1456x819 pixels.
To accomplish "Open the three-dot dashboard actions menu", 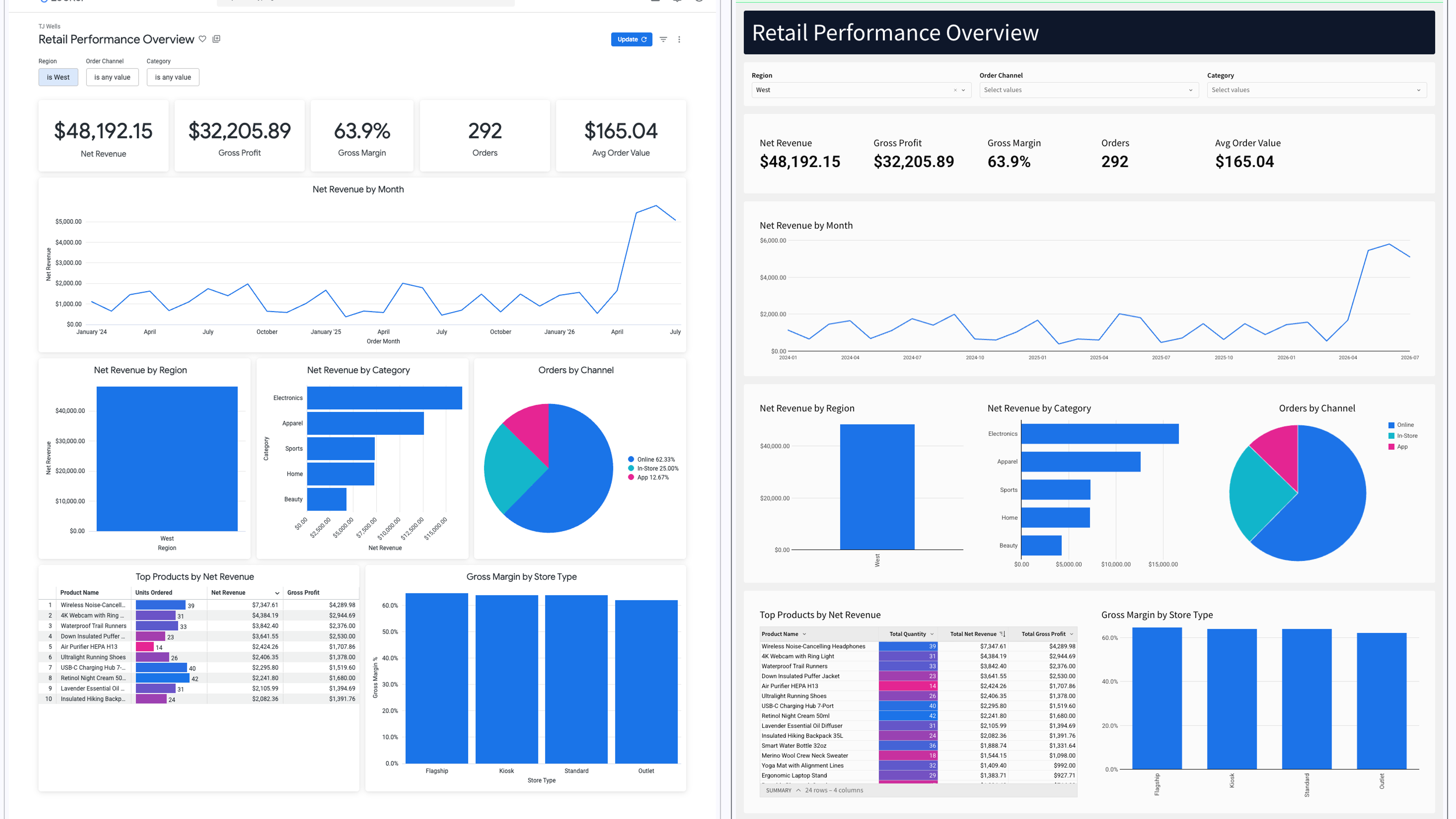I will tap(679, 39).
